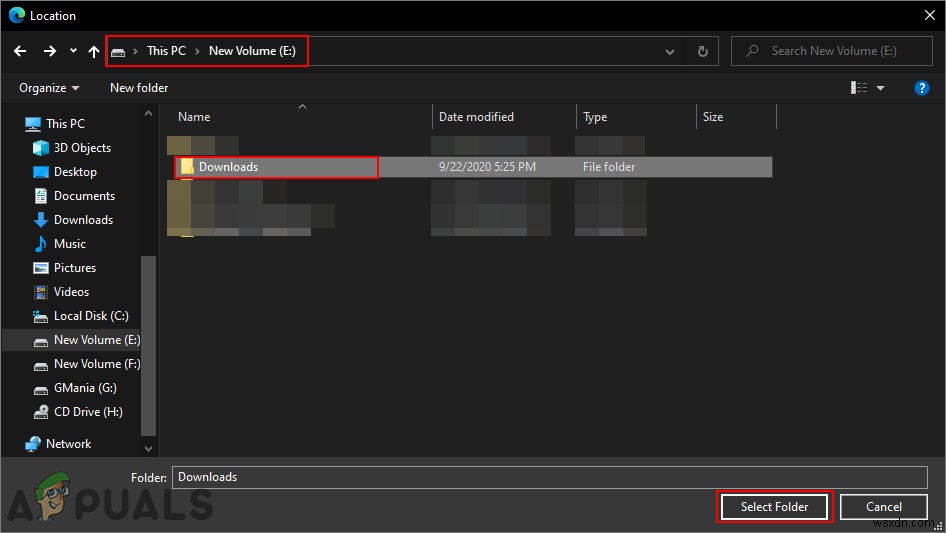Click the Downloads folder icon in list
Viewport: 946px width, 533px height.
point(187,167)
